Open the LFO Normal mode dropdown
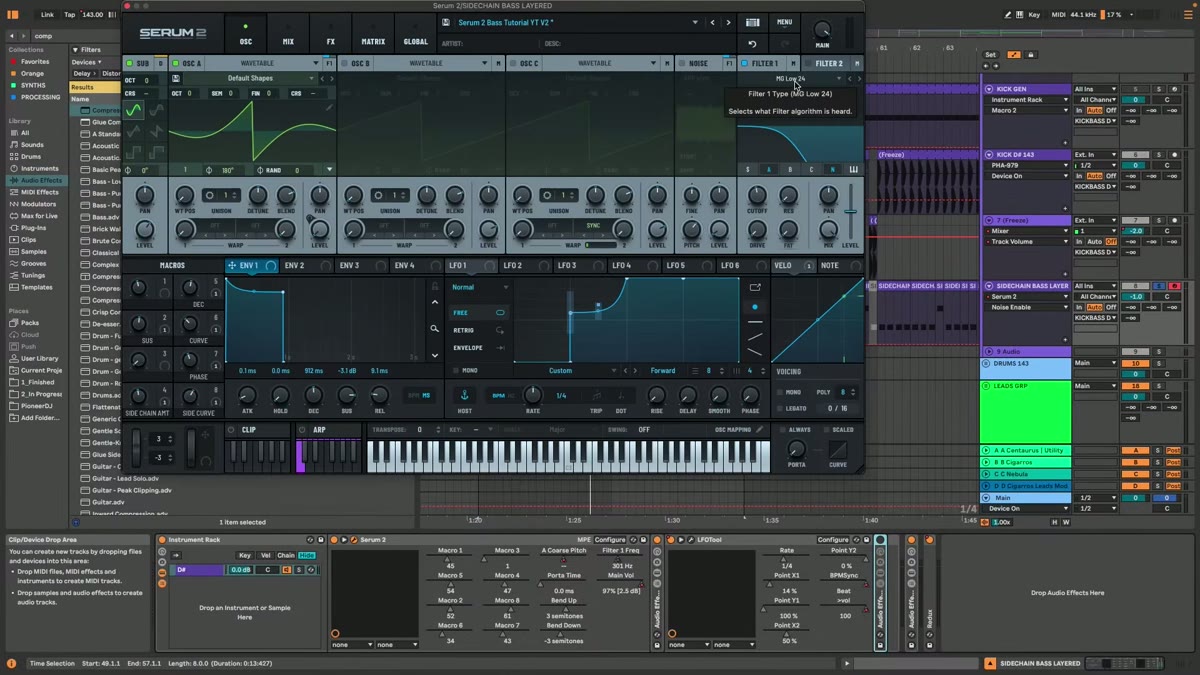 480,287
